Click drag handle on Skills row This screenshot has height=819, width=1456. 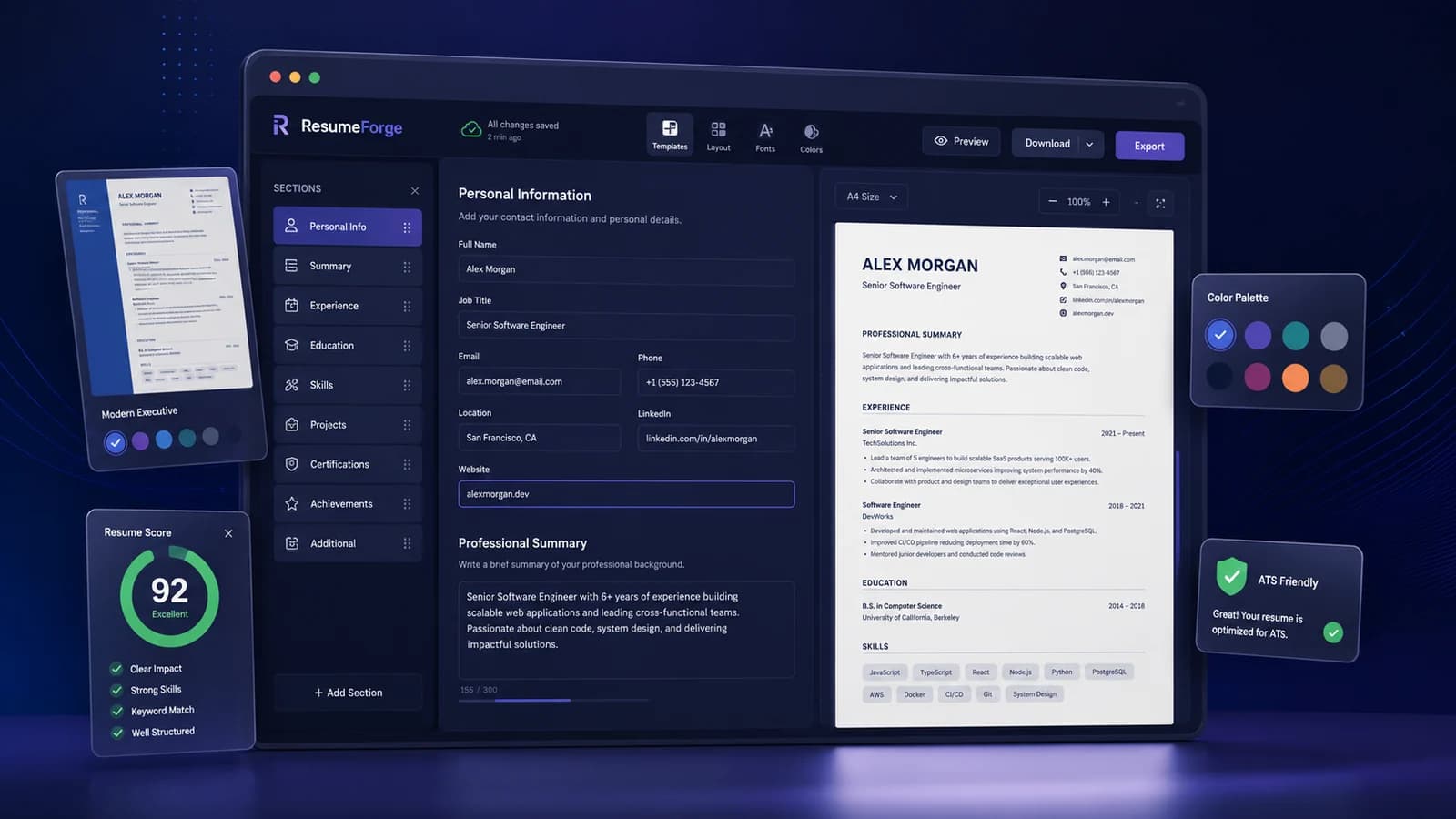(407, 386)
